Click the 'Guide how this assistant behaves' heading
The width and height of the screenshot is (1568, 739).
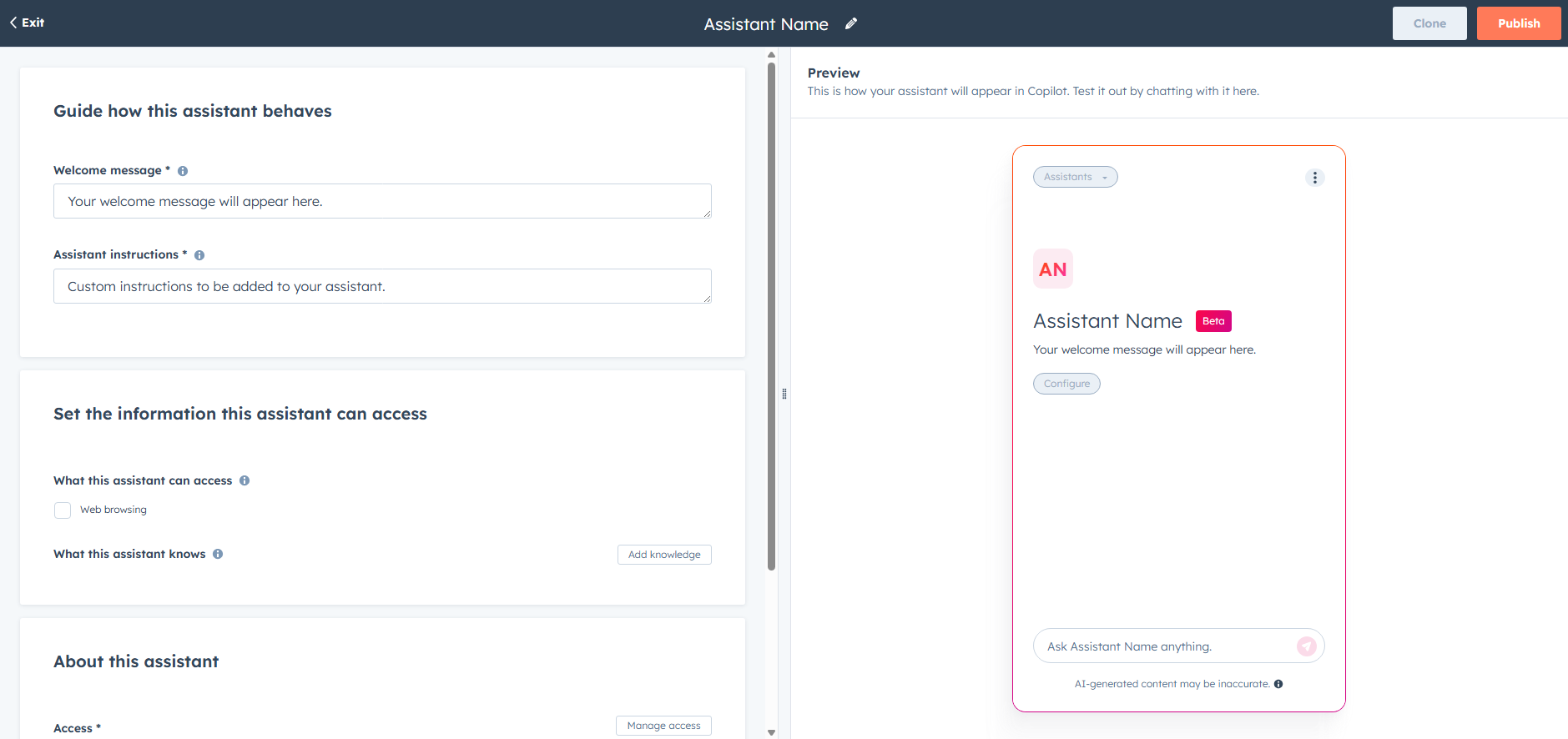[x=193, y=111]
